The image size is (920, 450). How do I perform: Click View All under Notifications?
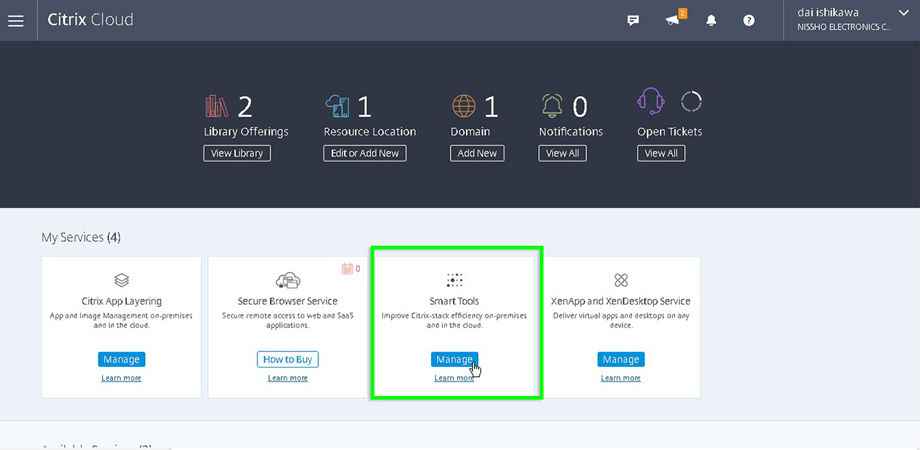[x=562, y=153]
